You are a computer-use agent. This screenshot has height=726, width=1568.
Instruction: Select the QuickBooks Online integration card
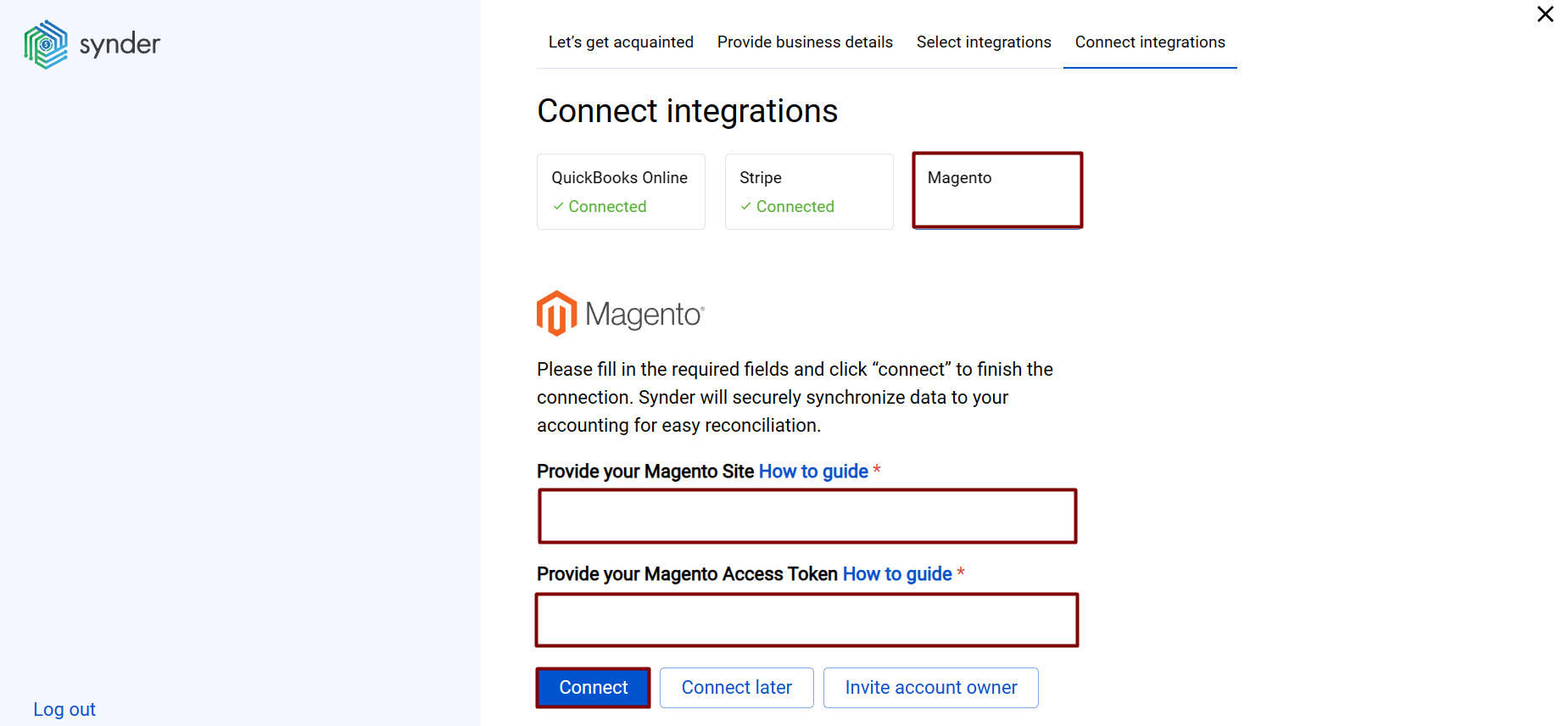[x=621, y=191]
